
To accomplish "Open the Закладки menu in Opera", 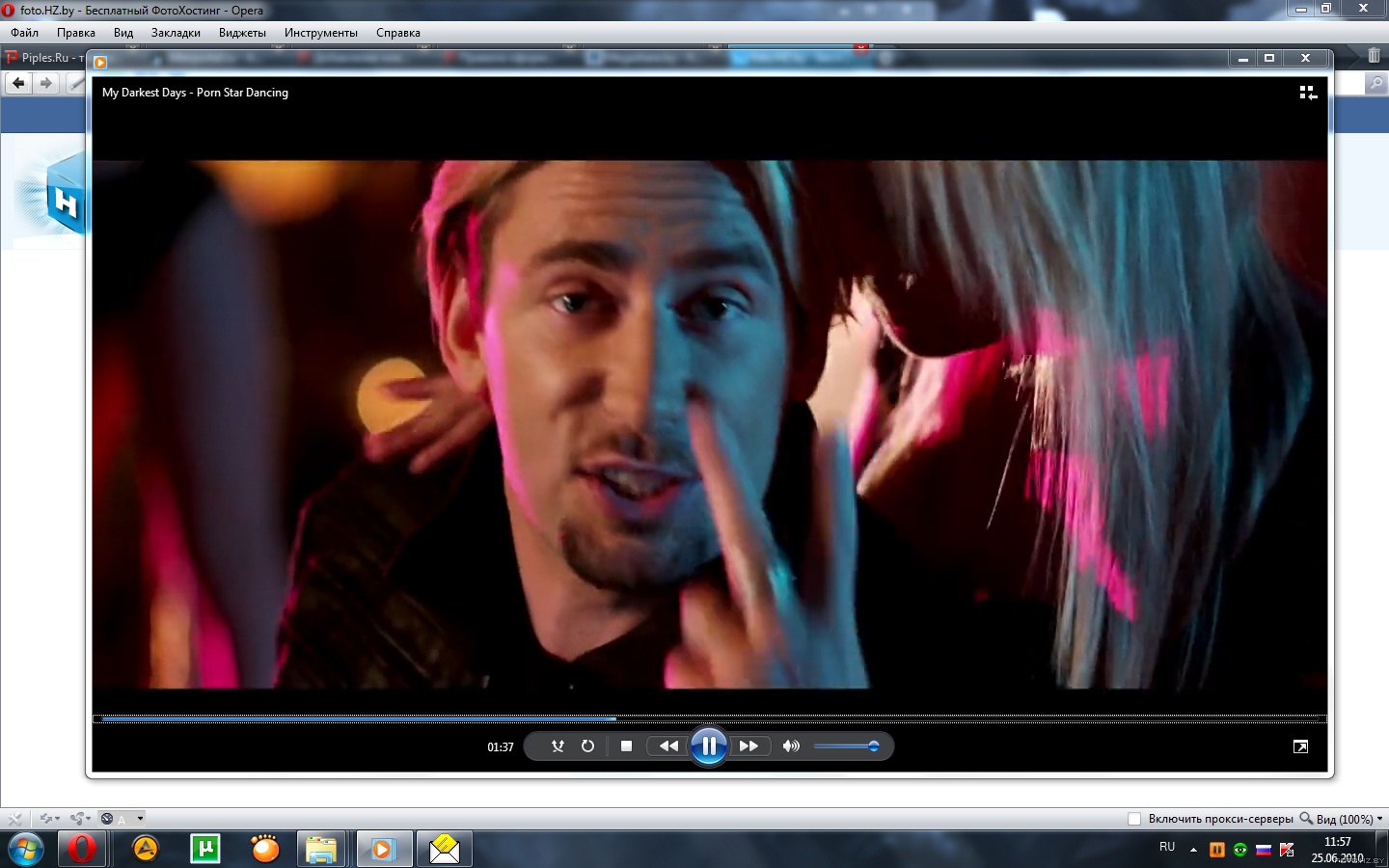I will point(176,33).
